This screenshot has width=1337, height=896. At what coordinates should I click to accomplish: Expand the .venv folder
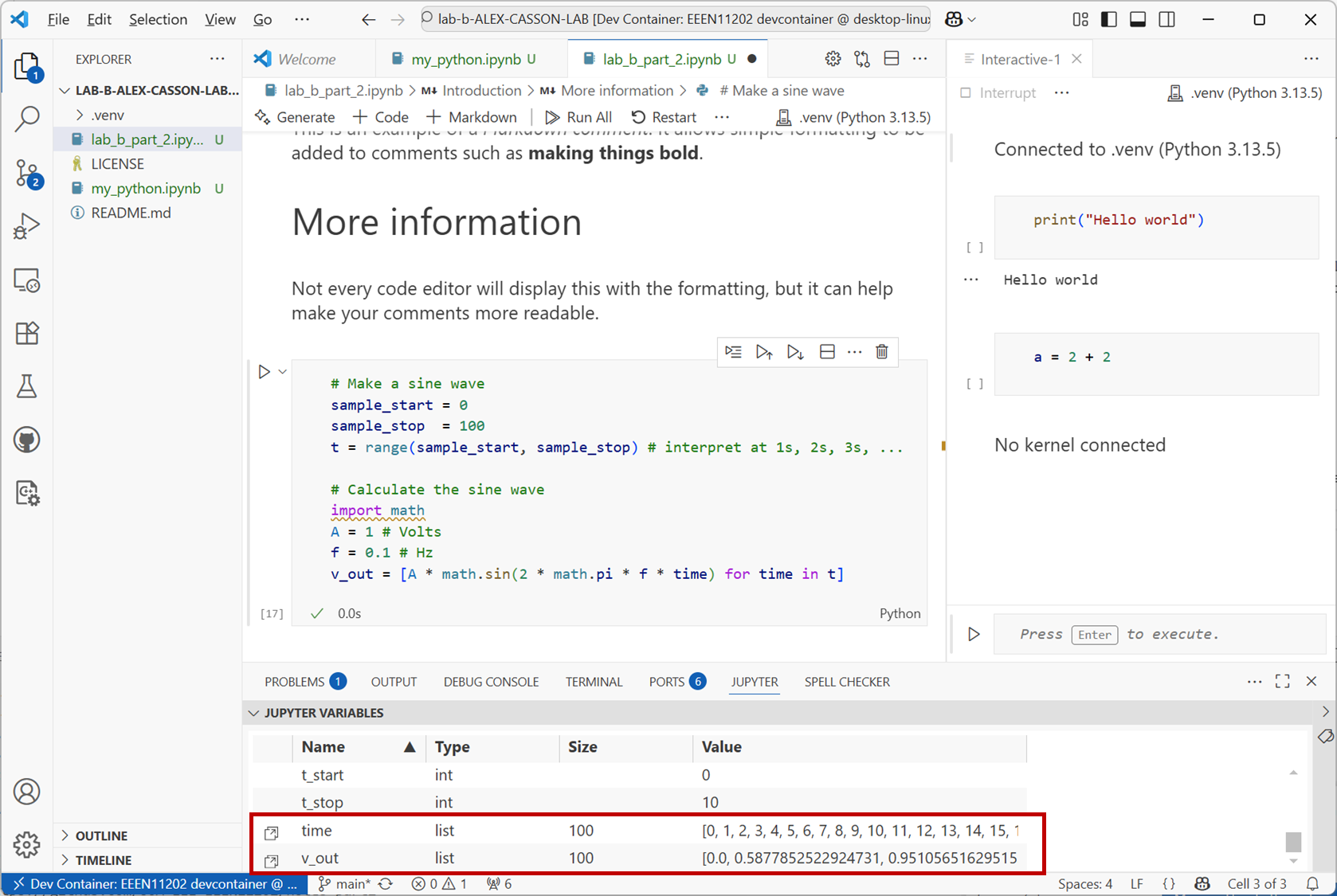(x=80, y=115)
